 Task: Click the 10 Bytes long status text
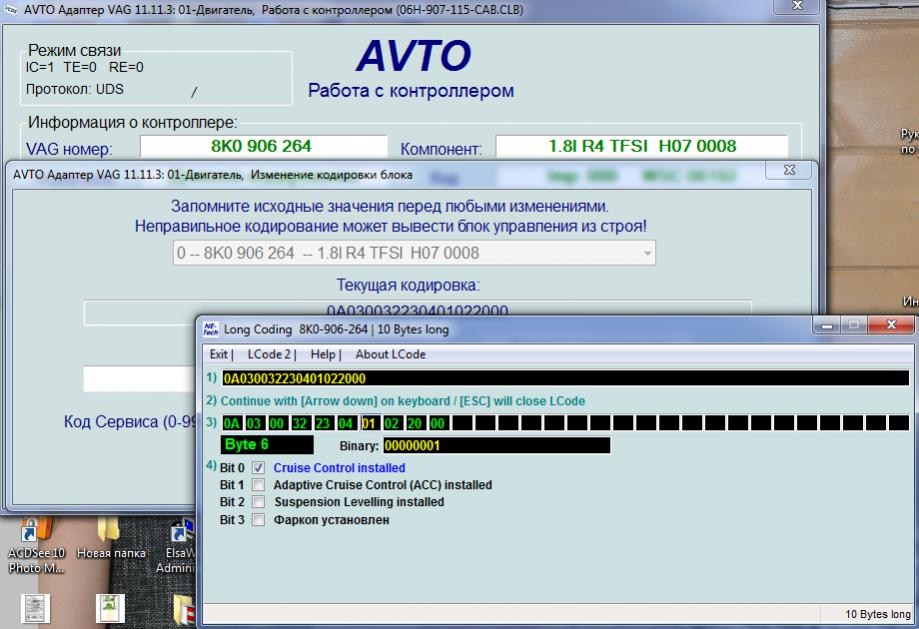coord(877,614)
